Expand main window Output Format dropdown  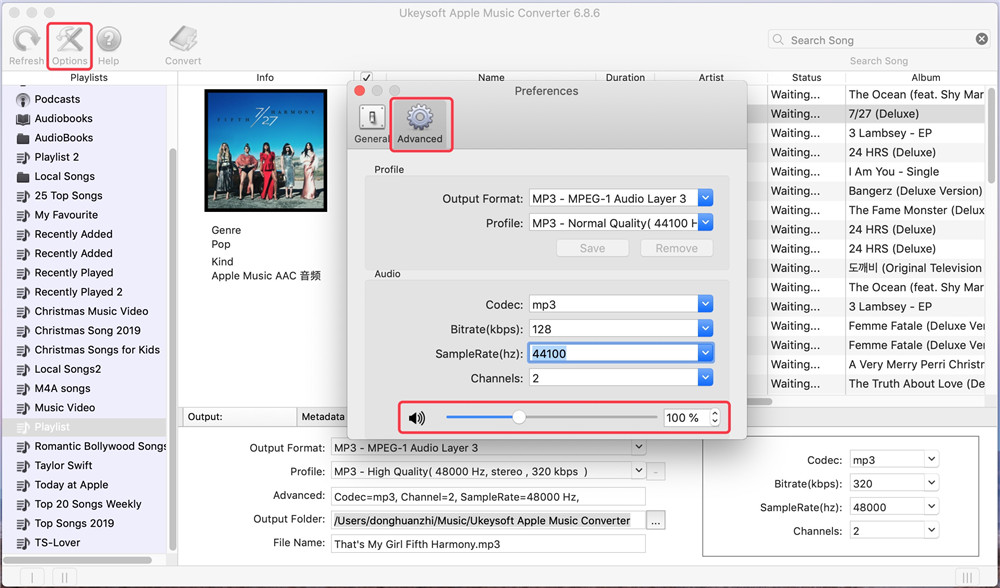click(x=638, y=448)
